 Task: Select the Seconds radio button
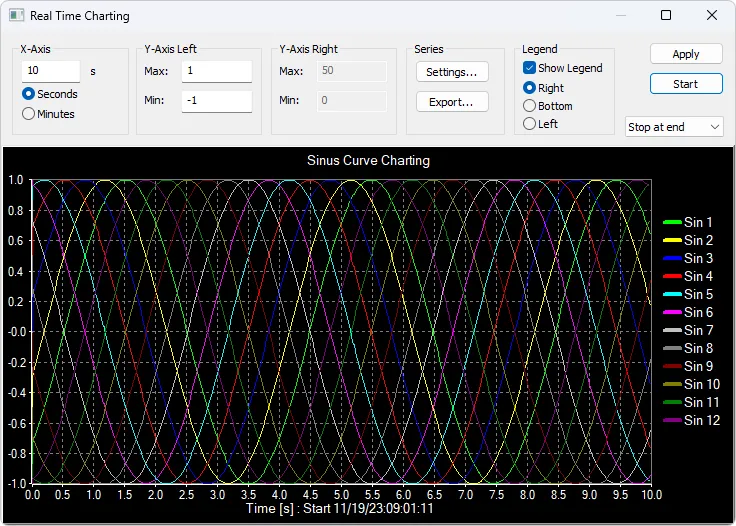pyautogui.click(x=29, y=94)
